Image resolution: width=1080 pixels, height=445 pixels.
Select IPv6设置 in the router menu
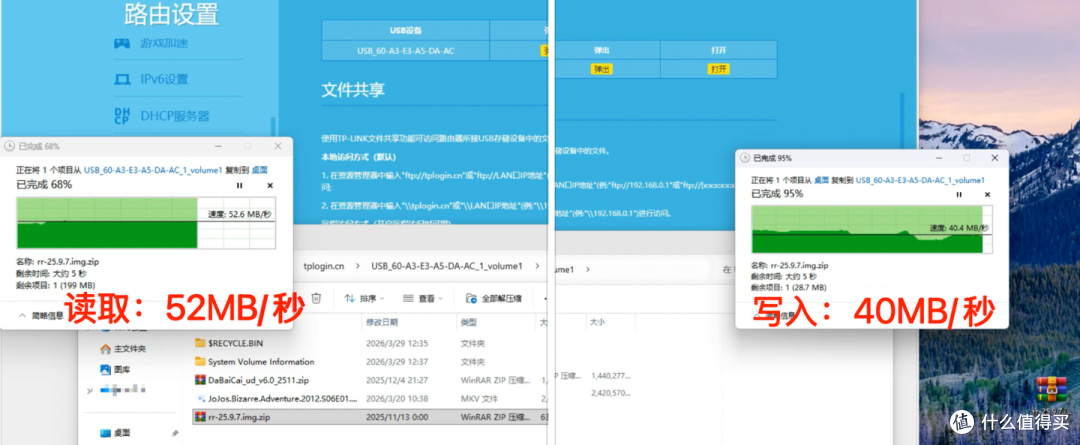[x=164, y=79]
